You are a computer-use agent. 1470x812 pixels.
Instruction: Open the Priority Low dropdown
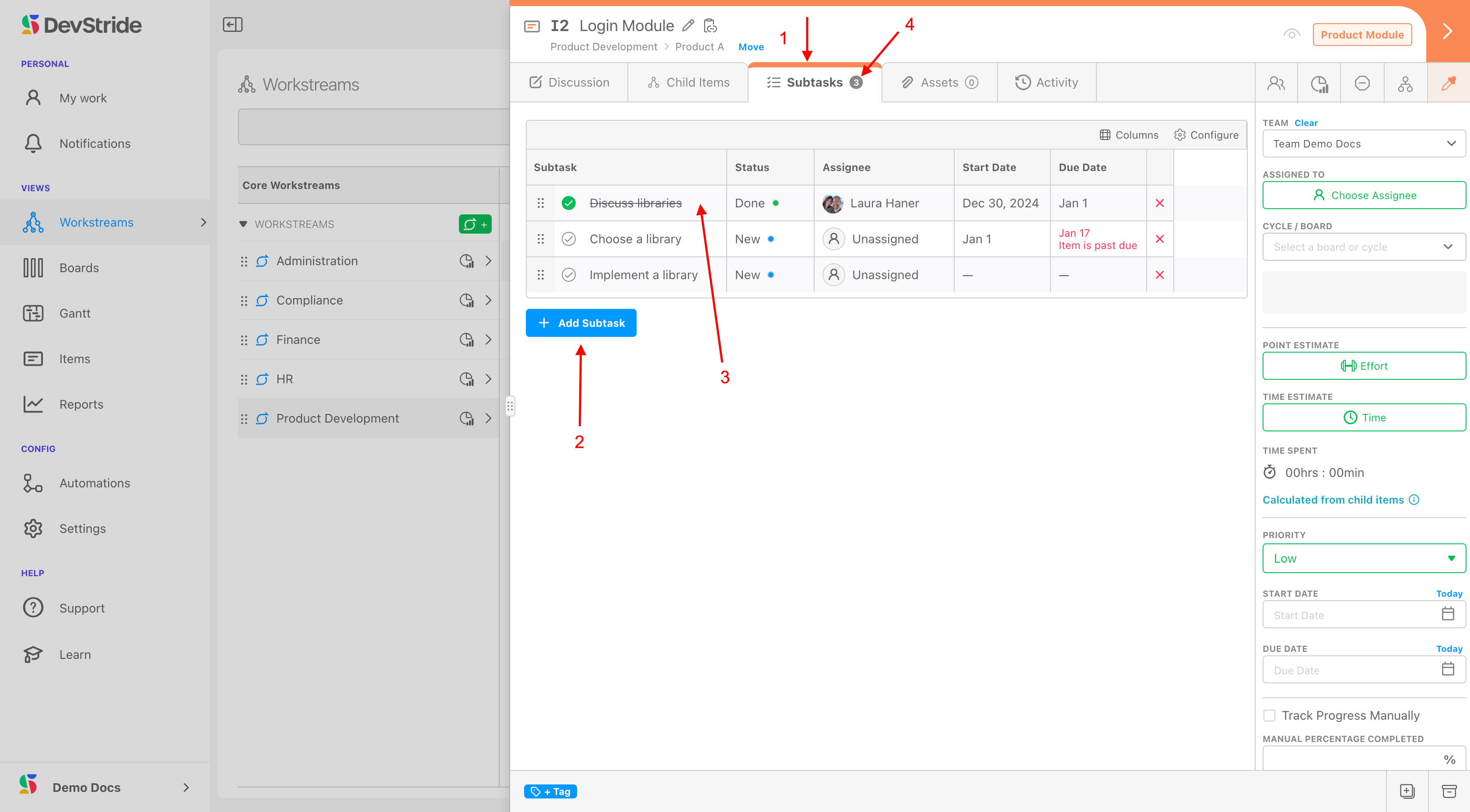(1363, 558)
